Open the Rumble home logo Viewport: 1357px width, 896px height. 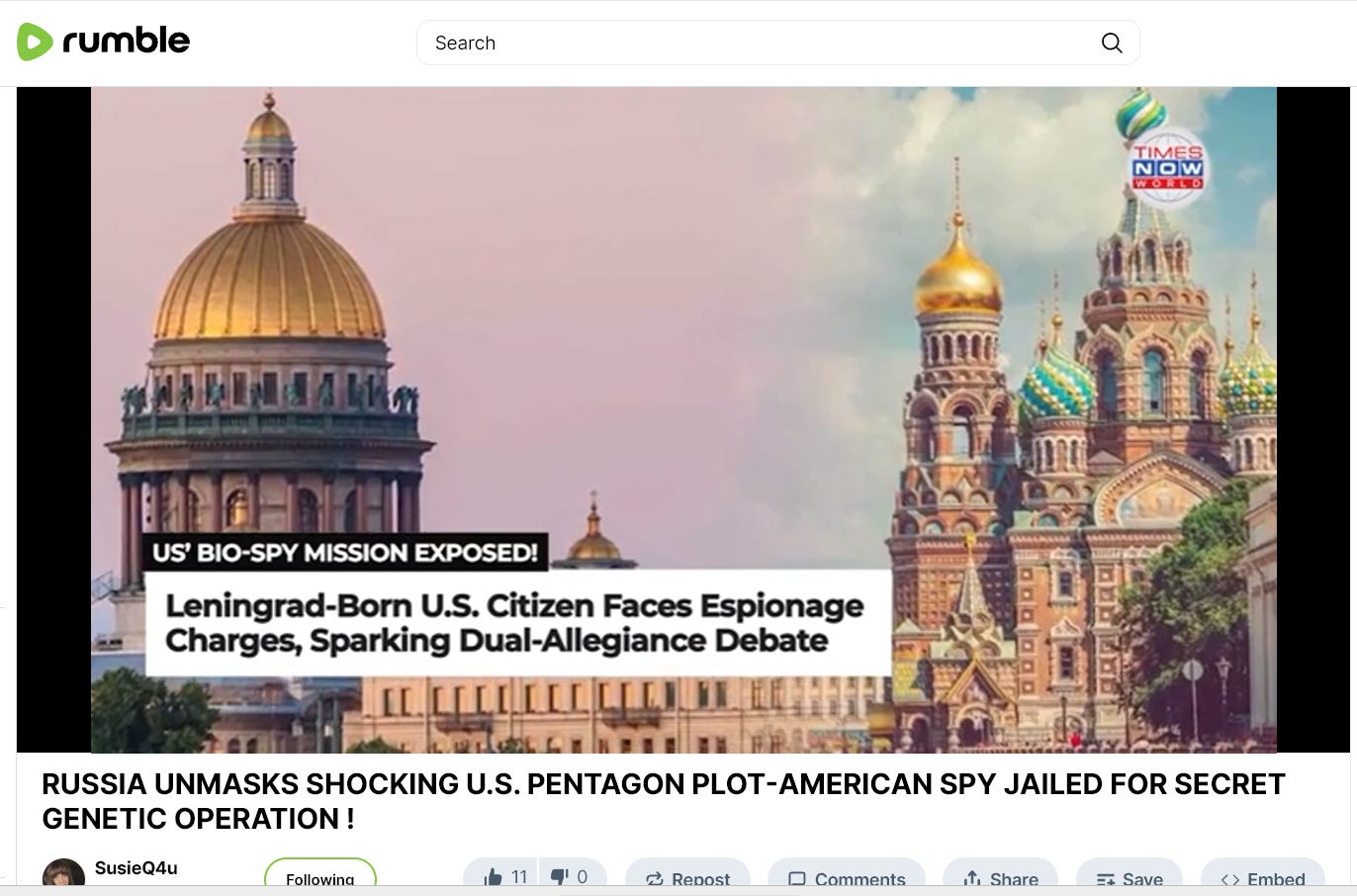point(103,42)
